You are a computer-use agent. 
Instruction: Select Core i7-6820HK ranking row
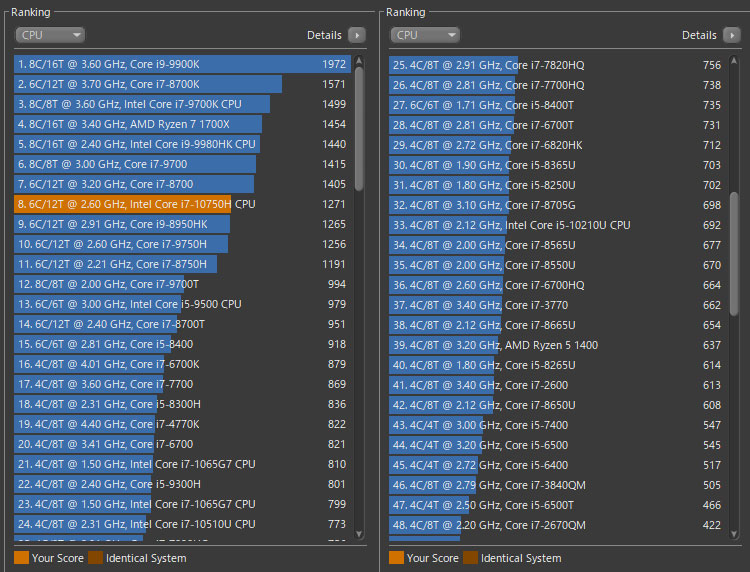coord(558,145)
